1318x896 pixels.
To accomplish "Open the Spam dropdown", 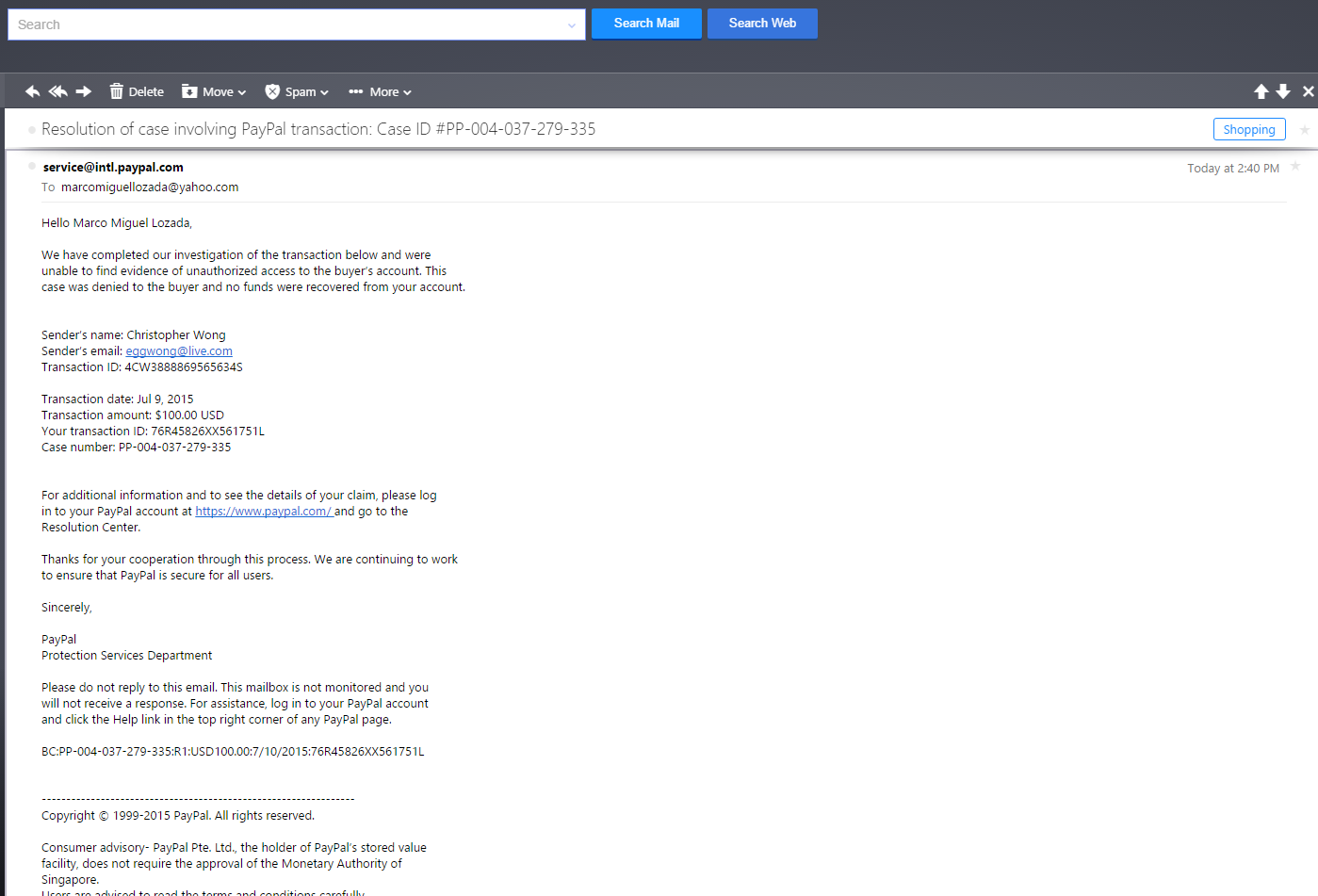I will pos(297,91).
